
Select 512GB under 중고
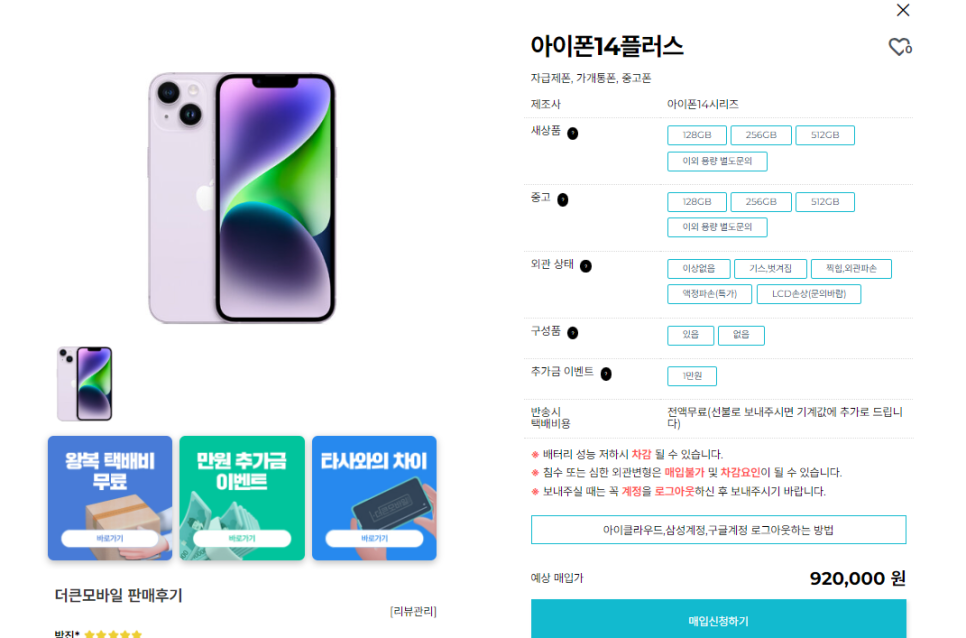[x=825, y=202]
